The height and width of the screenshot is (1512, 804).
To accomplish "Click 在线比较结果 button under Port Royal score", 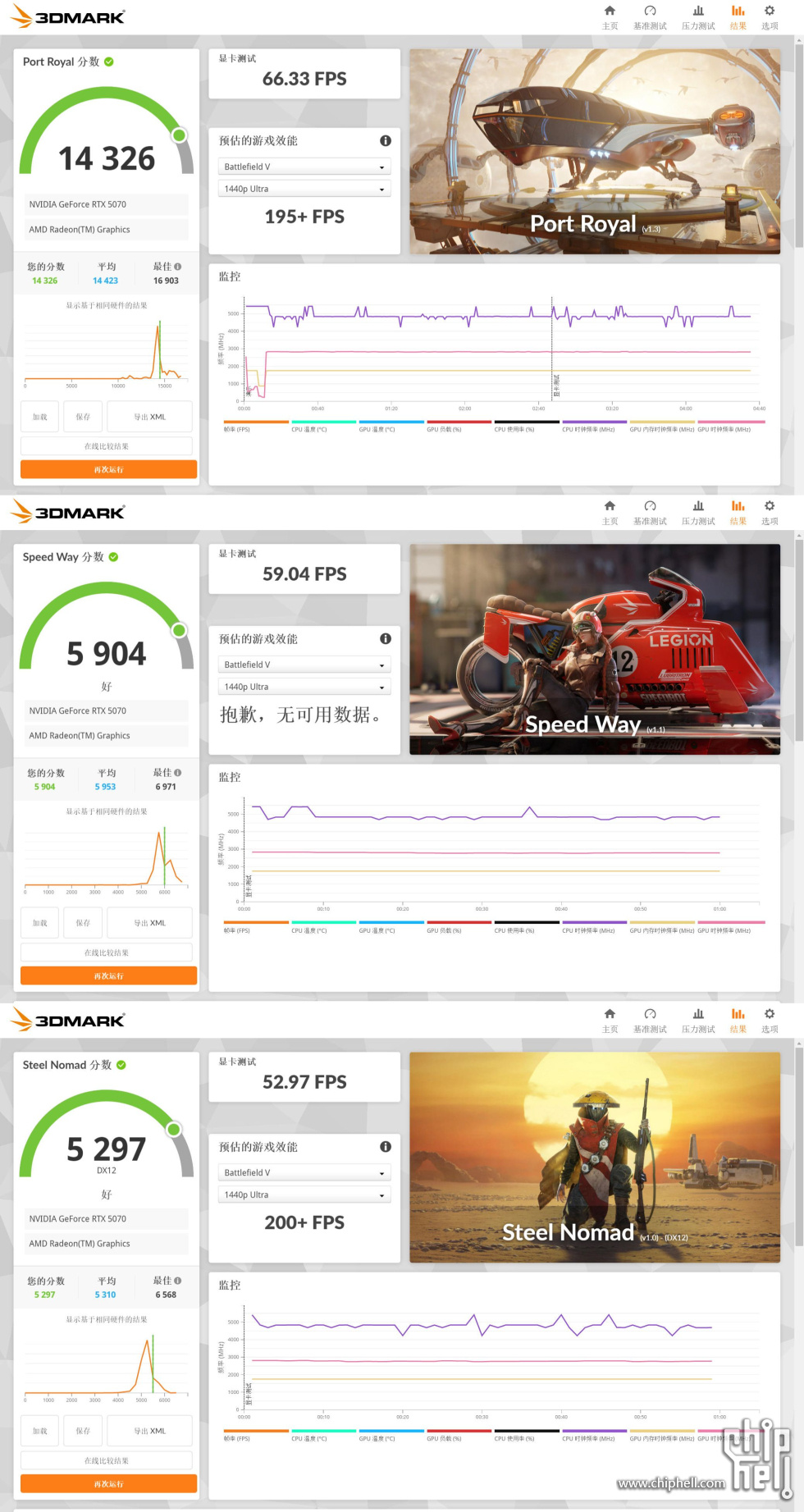I will pos(107,446).
